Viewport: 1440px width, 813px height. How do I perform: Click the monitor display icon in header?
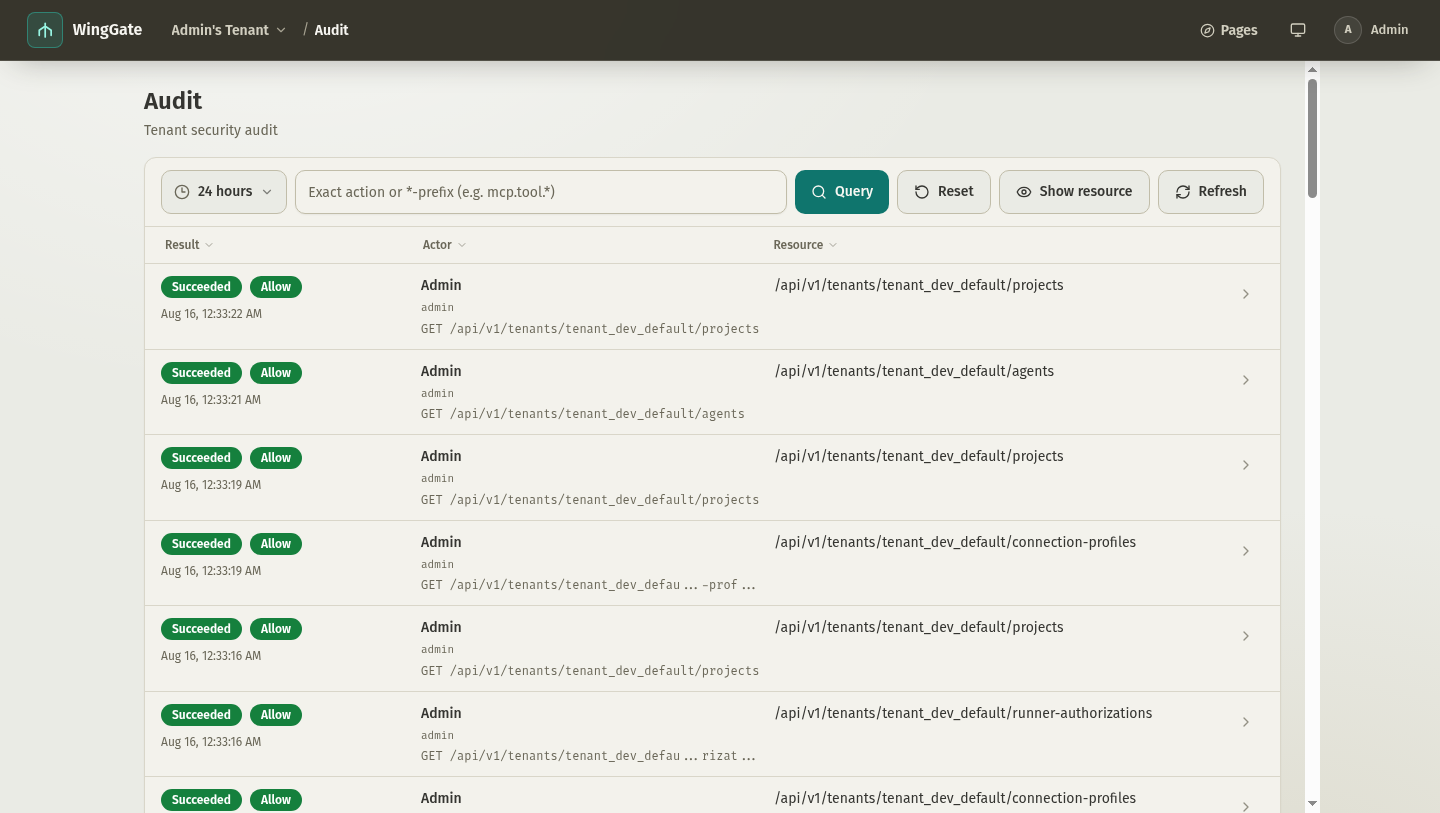click(x=1298, y=30)
